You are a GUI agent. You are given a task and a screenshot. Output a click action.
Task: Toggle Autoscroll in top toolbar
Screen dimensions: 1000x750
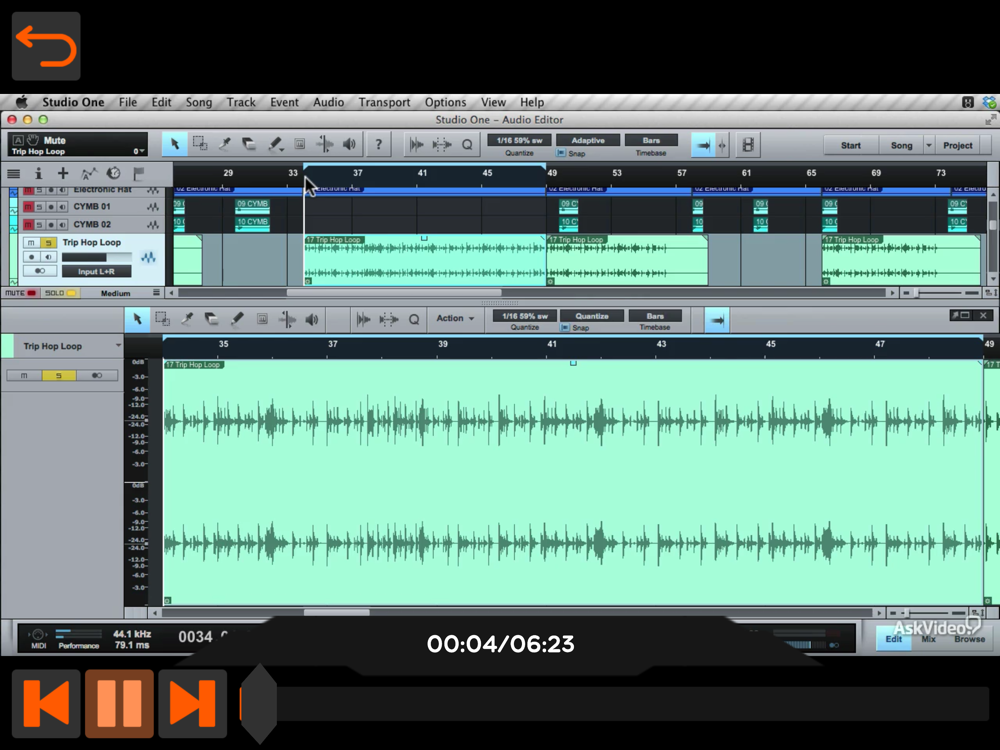(x=703, y=145)
